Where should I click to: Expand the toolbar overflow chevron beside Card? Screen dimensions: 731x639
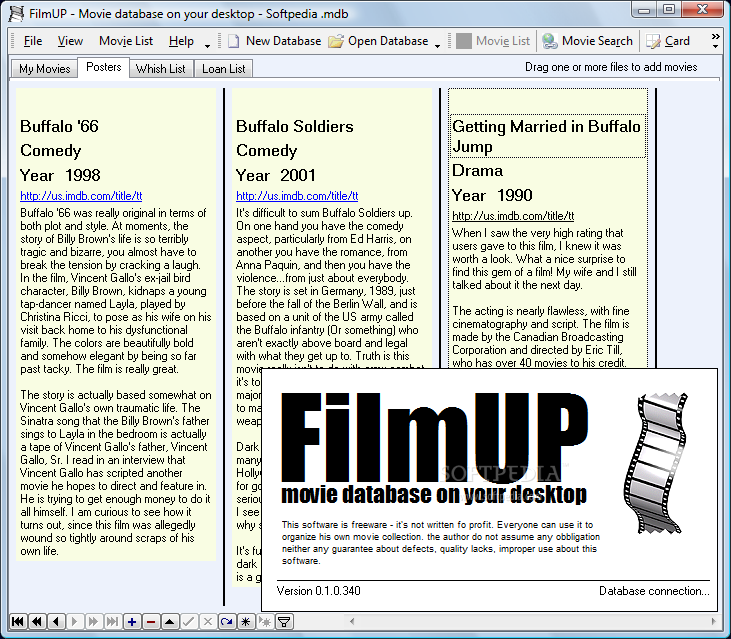coord(715,41)
